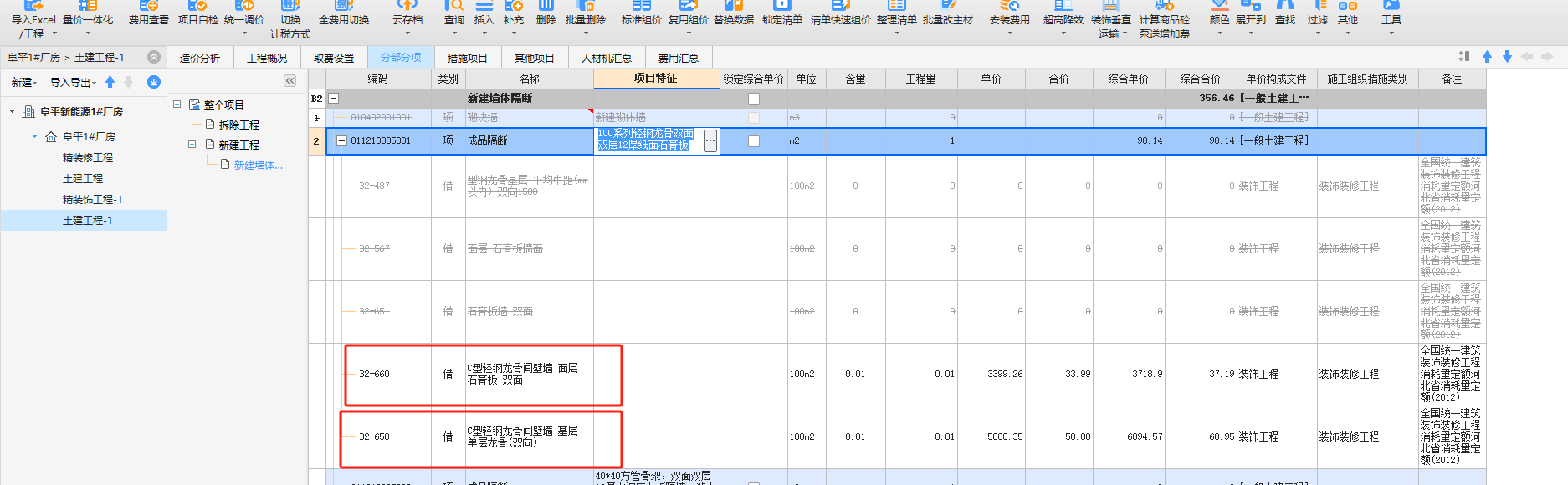Switch to the 人材机汇总 tab
Viewport: 1568px width, 485px height.
607,58
